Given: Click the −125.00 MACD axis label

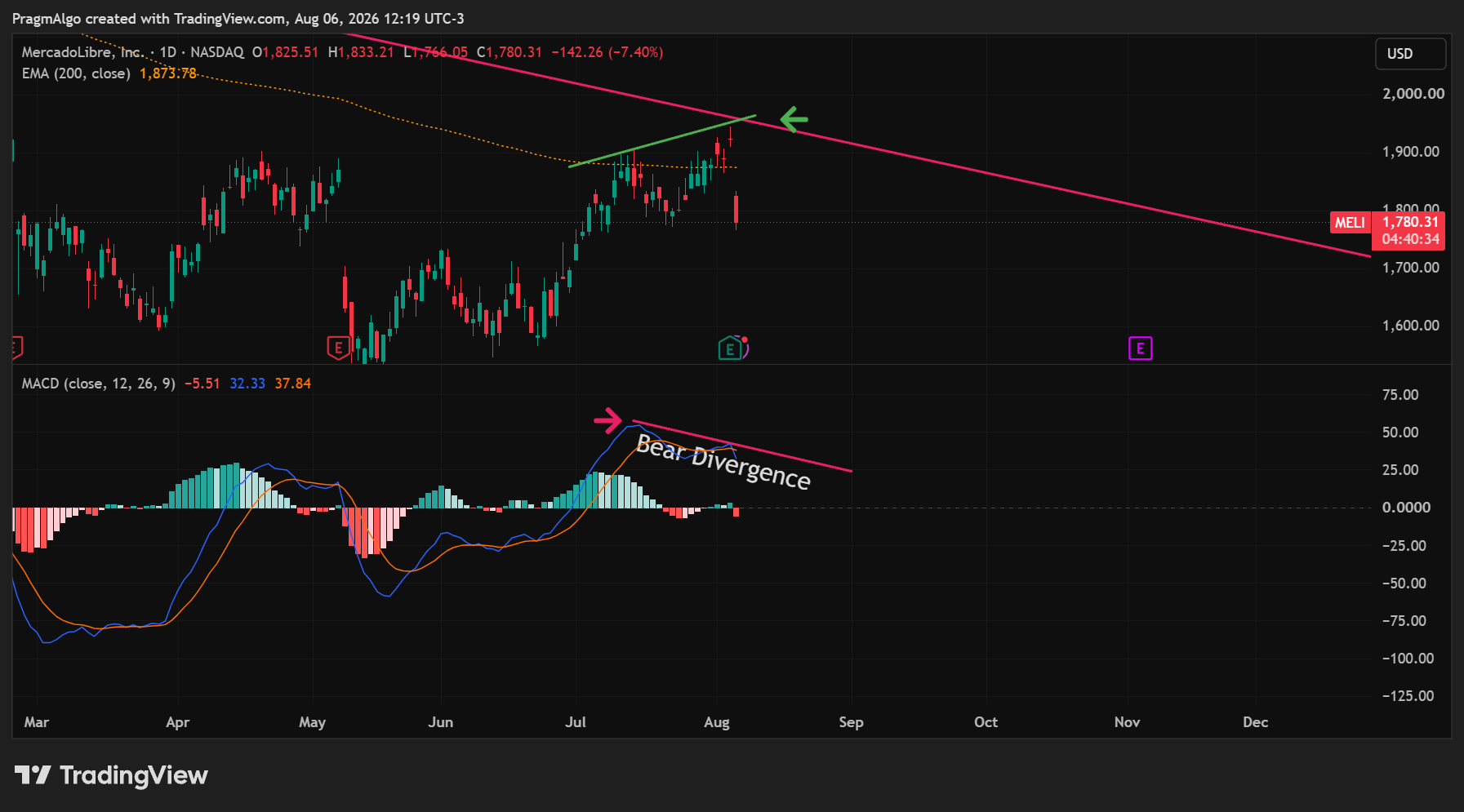Looking at the screenshot, I should pos(1408,696).
